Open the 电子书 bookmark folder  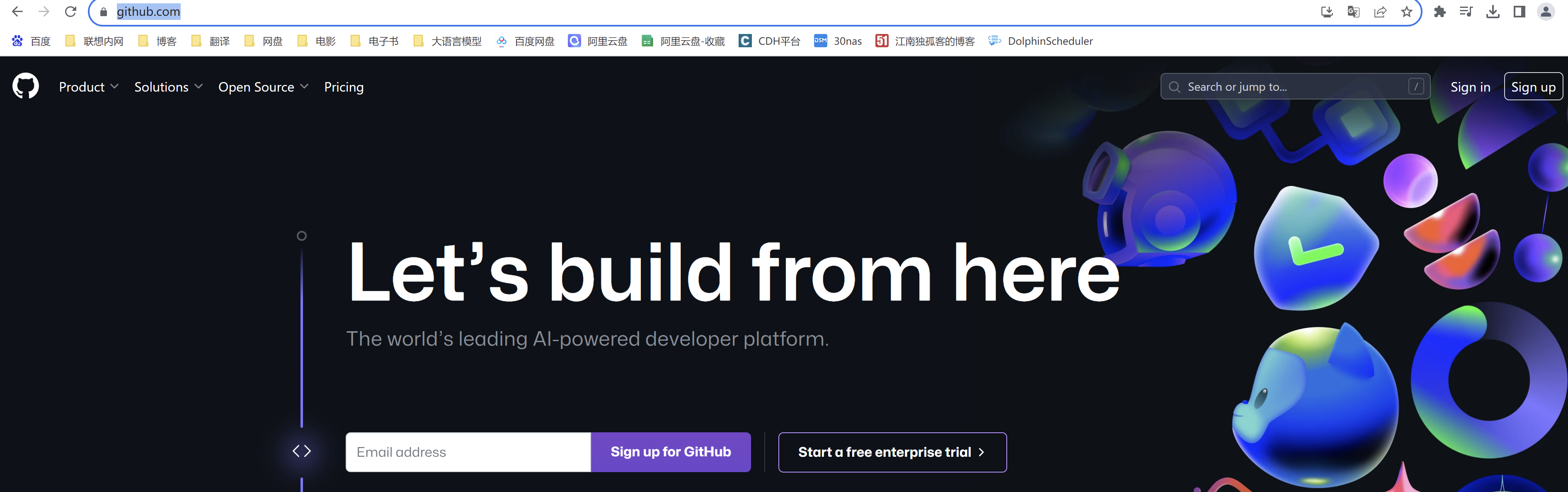tap(375, 41)
